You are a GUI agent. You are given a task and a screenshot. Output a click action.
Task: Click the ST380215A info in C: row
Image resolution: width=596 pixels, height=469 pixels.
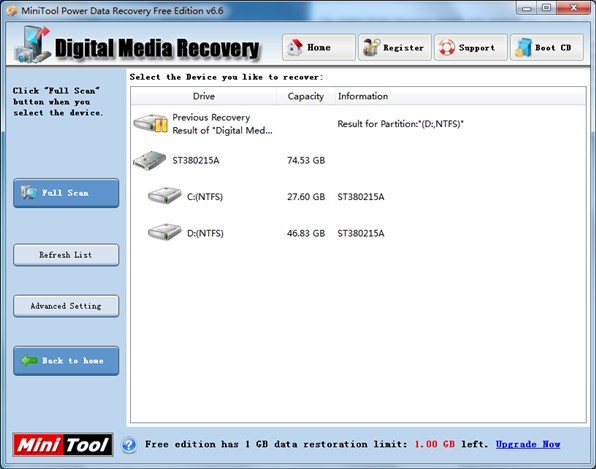coord(361,197)
